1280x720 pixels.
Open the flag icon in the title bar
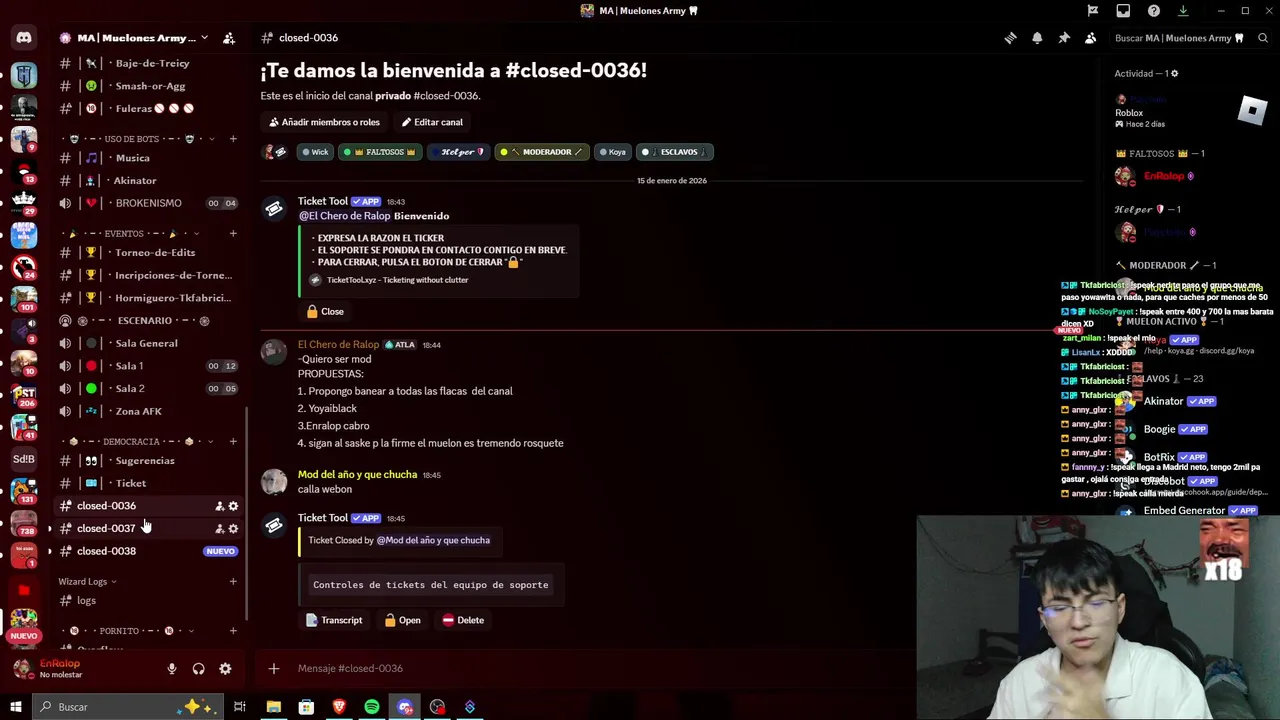(x=1093, y=11)
